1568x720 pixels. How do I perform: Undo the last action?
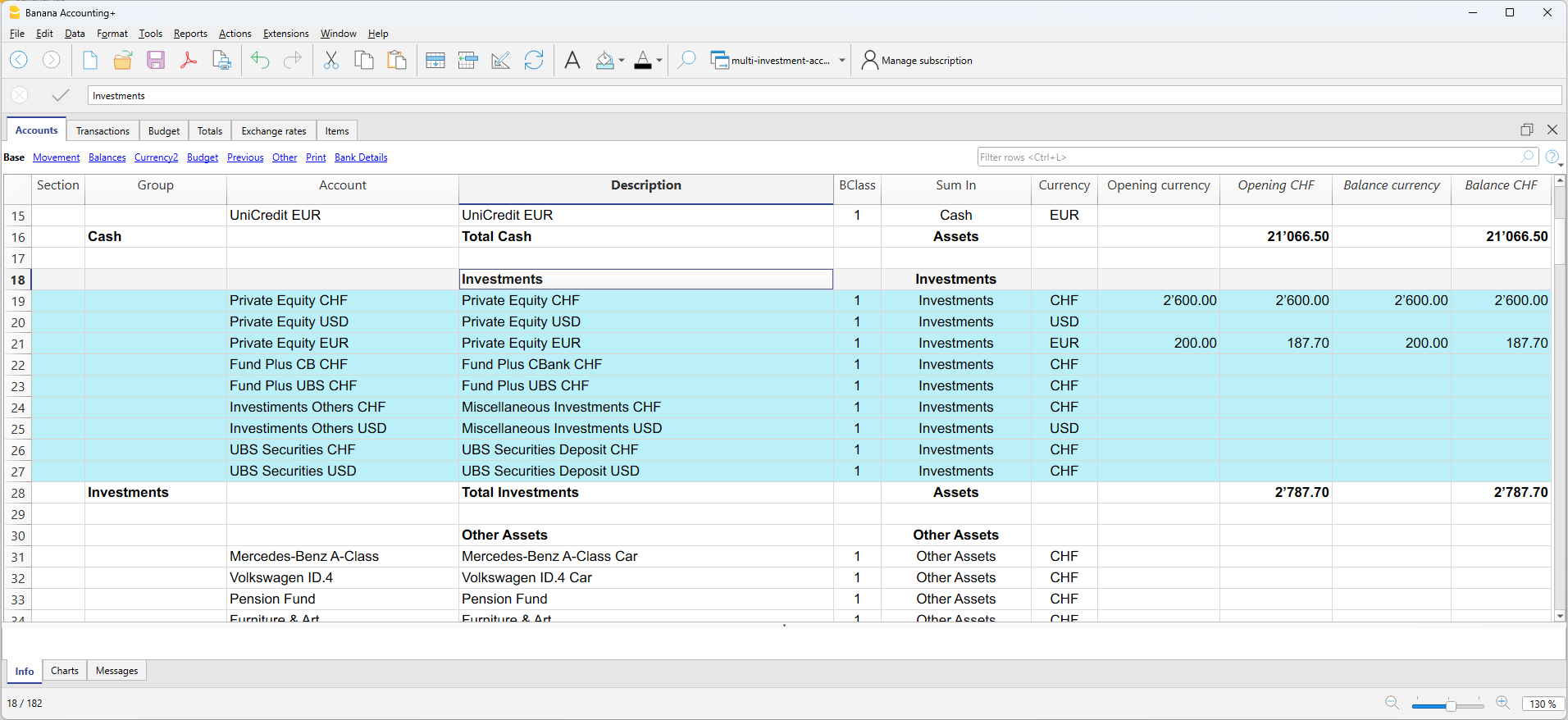tap(260, 60)
